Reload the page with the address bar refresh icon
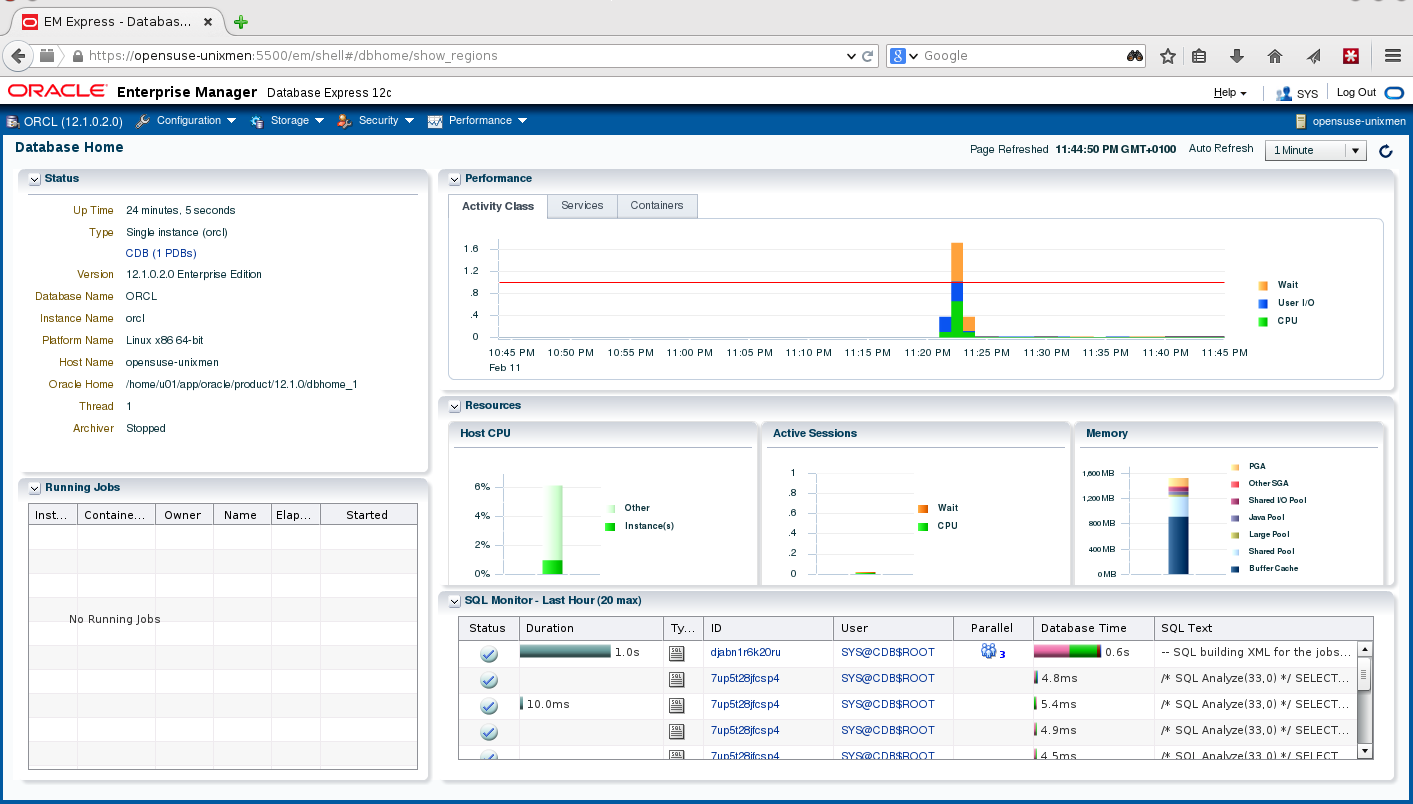 [868, 56]
